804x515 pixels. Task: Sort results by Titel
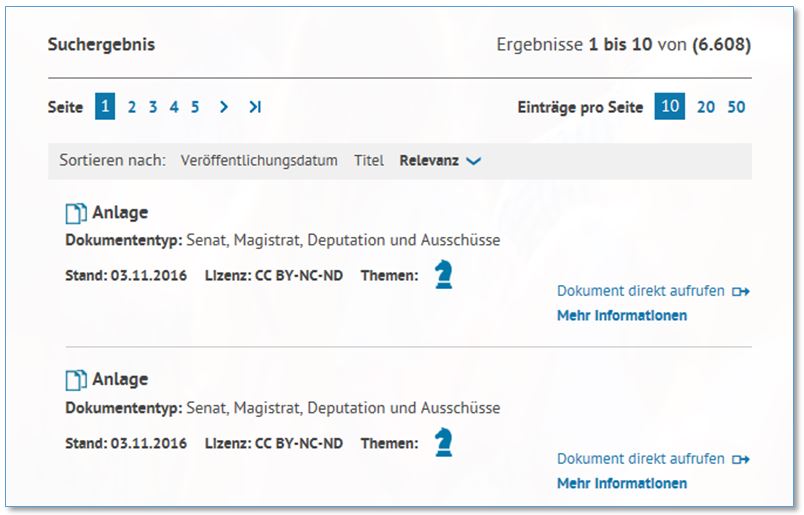(368, 160)
